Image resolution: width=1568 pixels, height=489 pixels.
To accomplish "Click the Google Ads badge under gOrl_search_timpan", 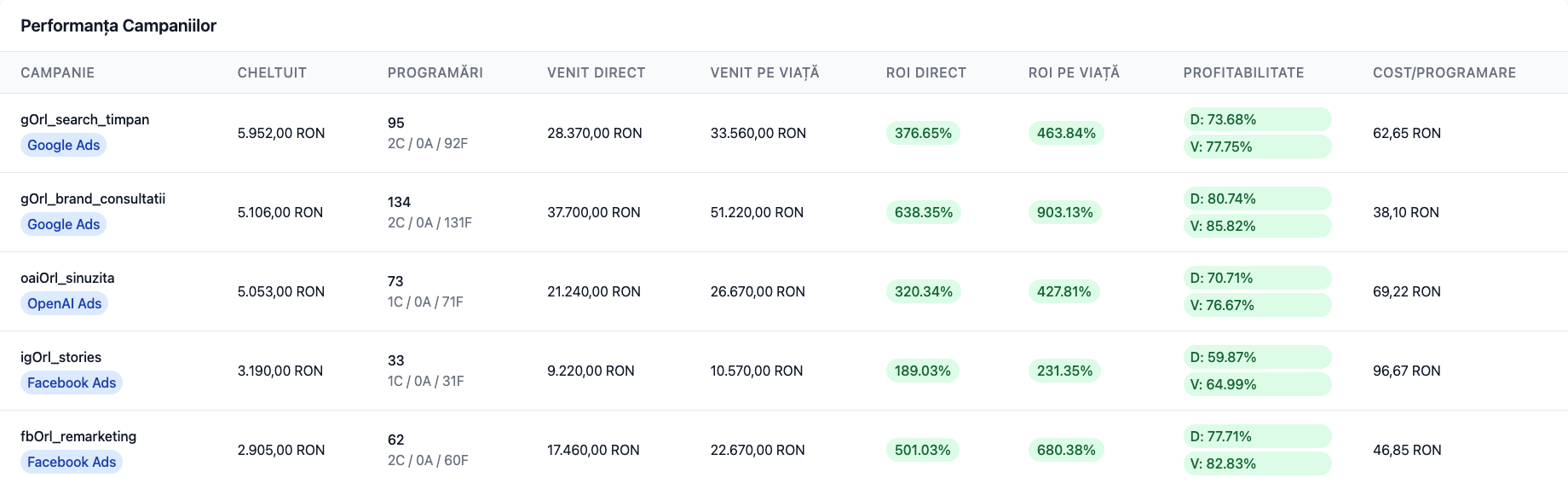I will 64,145.
